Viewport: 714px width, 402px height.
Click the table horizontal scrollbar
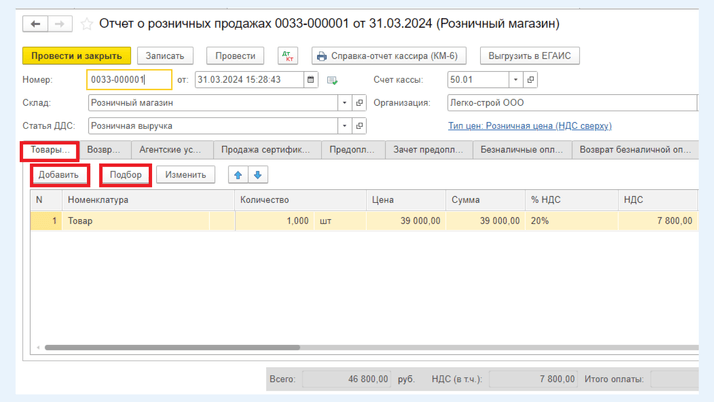tap(172, 347)
